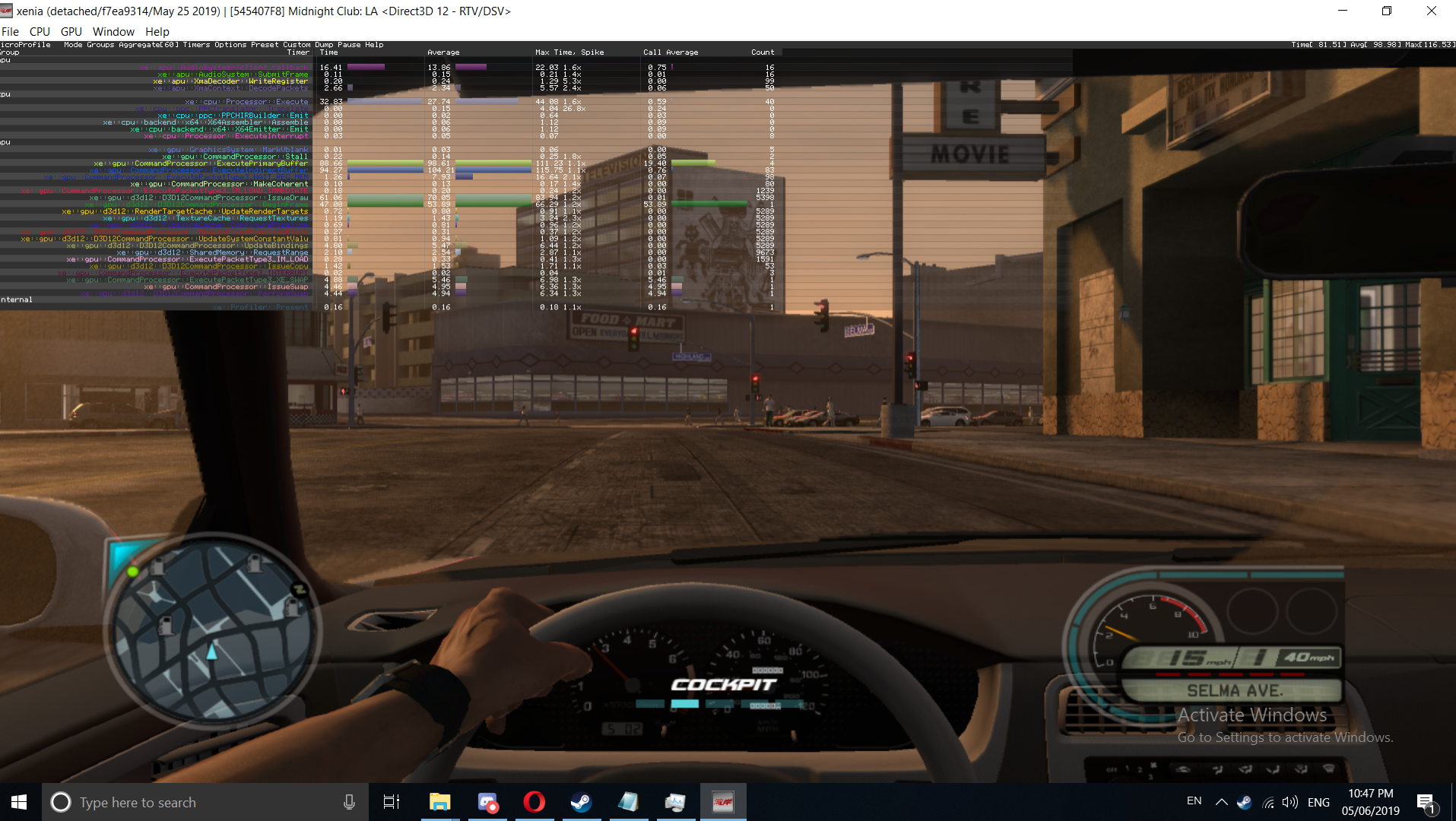Click the Max Time, Spike column header
Image resolution: width=1456 pixels, height=821 pixels.
tap(569, 52)
